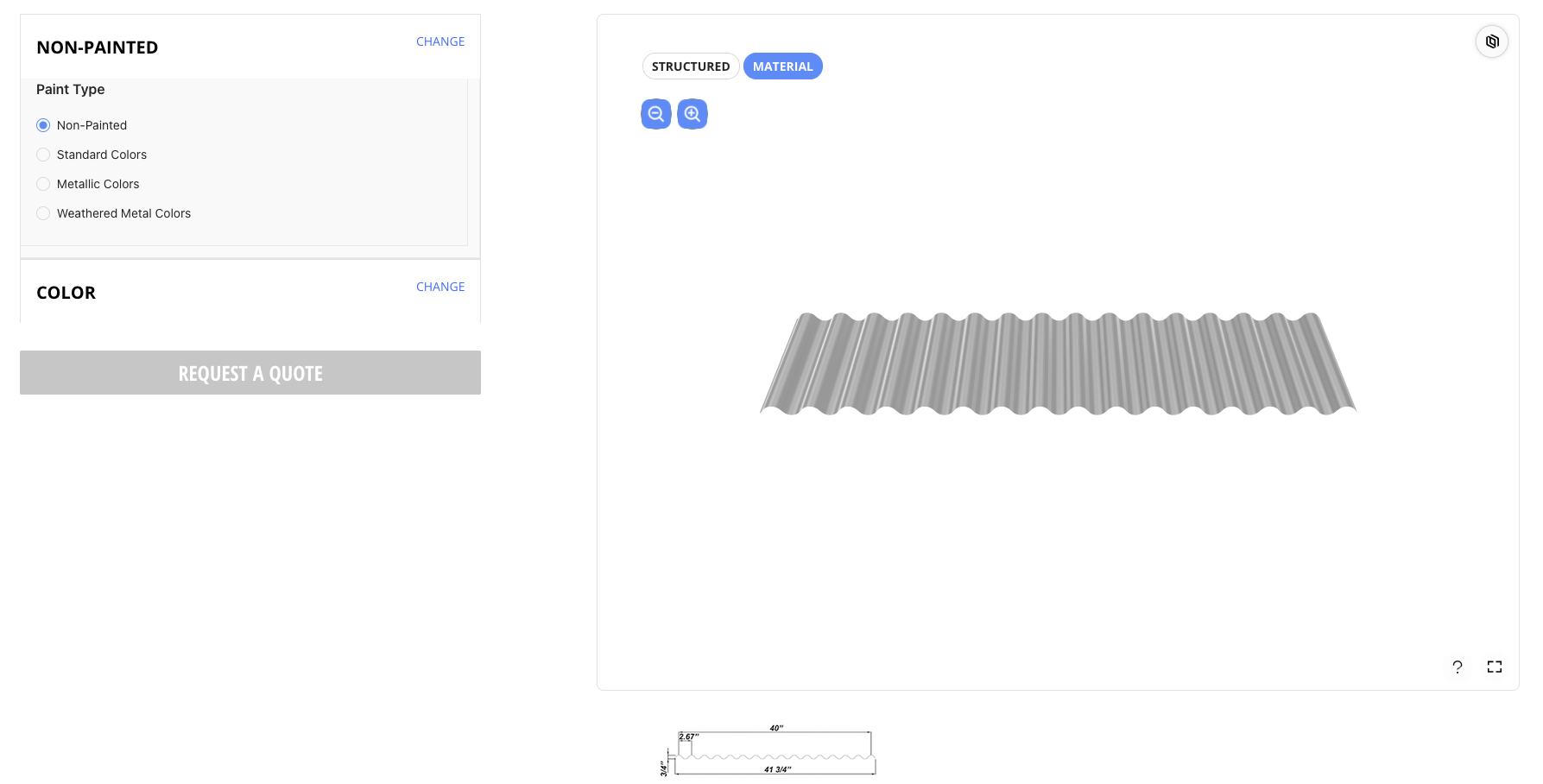
Task: Click the REQUEST A QUOTE button
Action: [250, 372]
